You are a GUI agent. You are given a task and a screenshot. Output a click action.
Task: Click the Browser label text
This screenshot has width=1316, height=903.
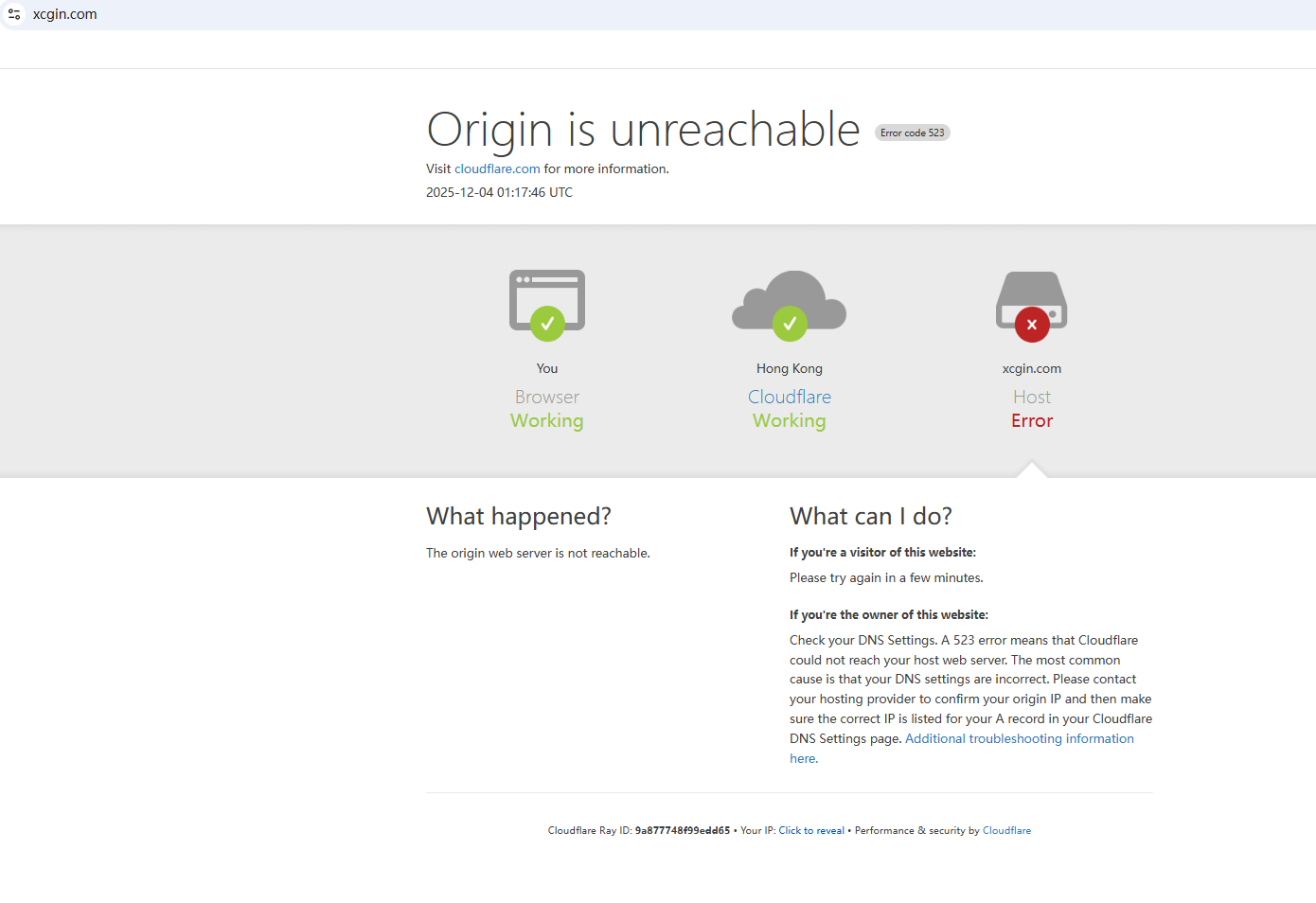pyautogui.click(x=547, y=397)
